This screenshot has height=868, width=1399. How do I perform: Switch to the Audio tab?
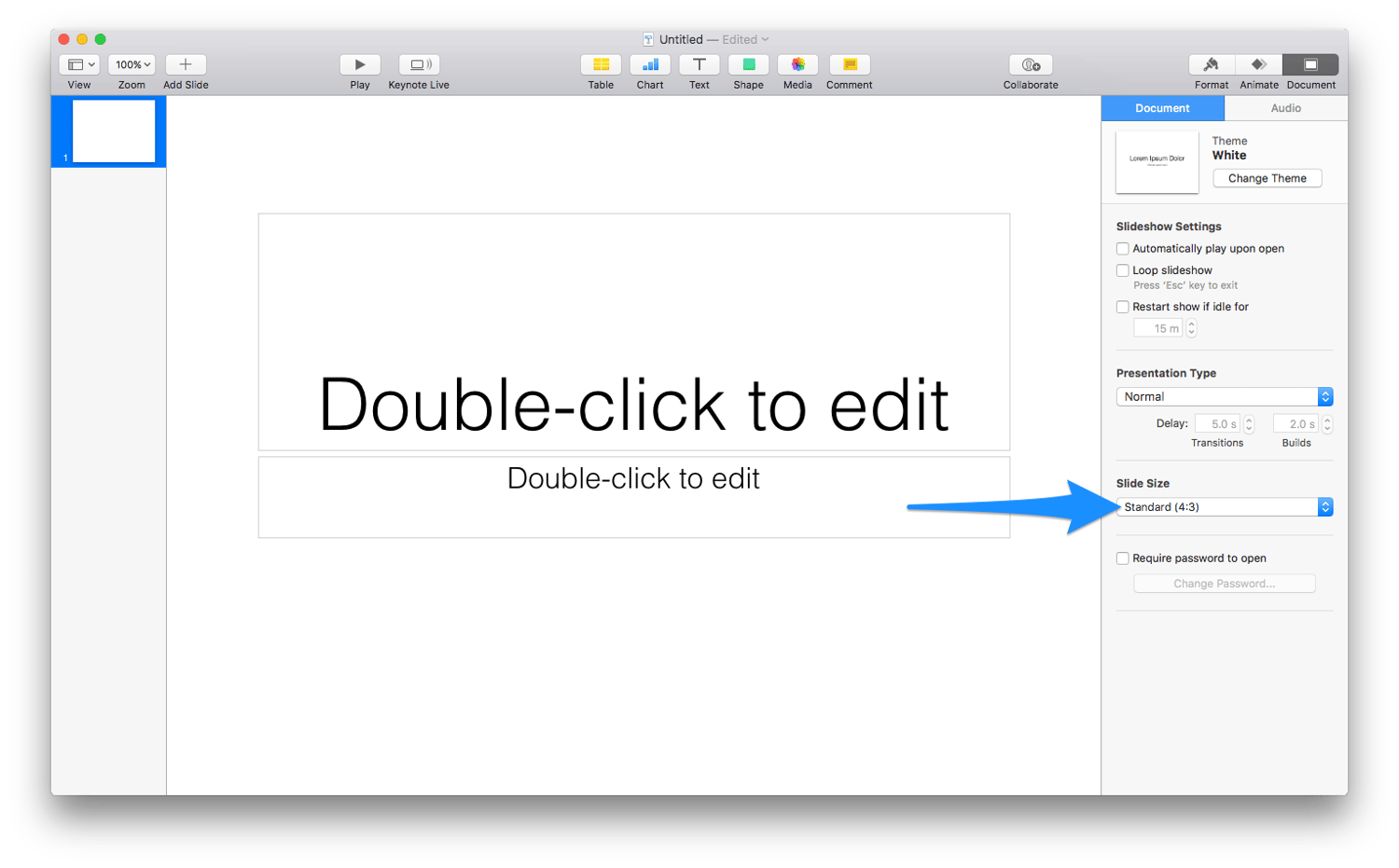(1285, 107)
